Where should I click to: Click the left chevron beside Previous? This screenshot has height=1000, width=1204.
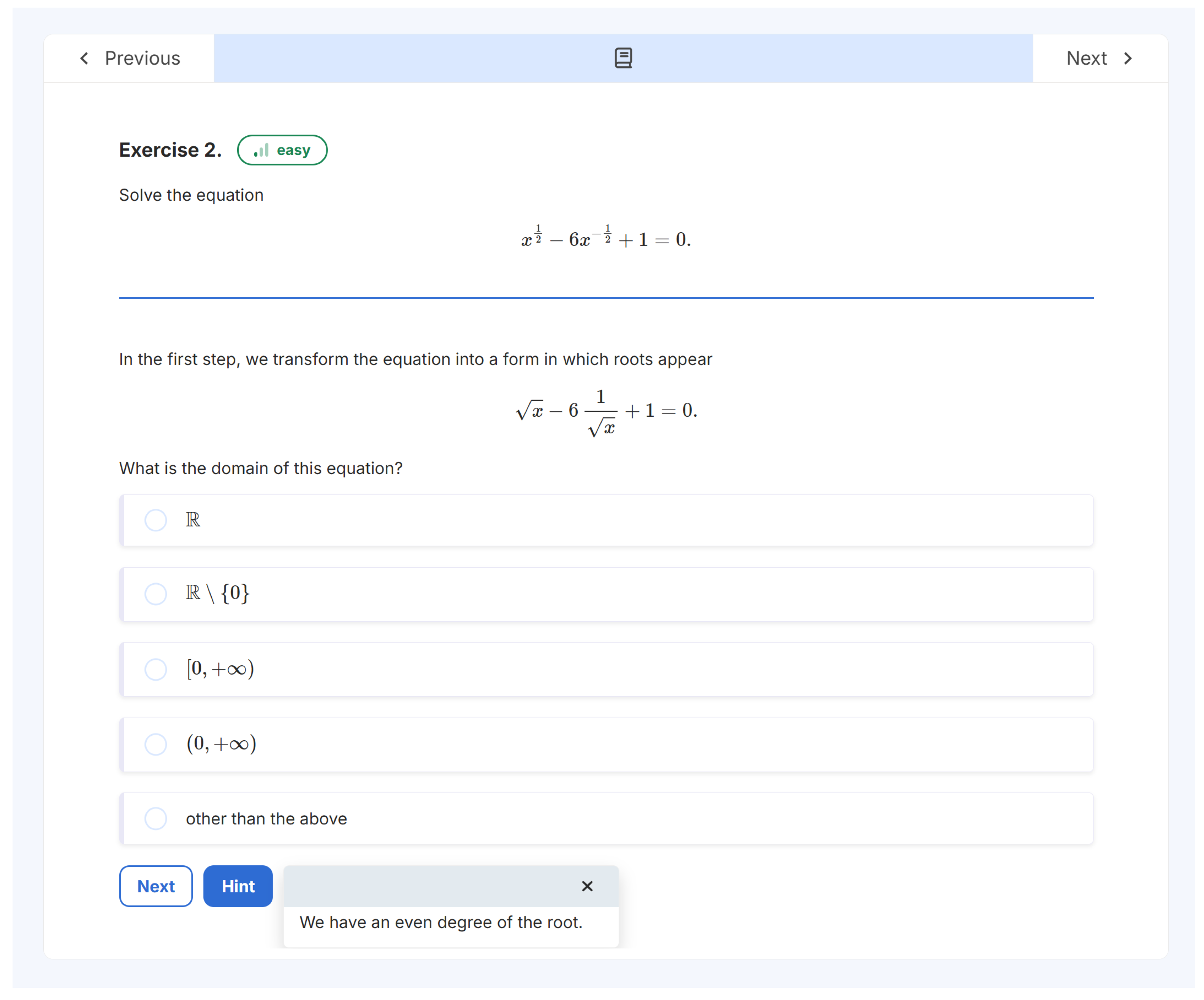(x=84, y=58)
